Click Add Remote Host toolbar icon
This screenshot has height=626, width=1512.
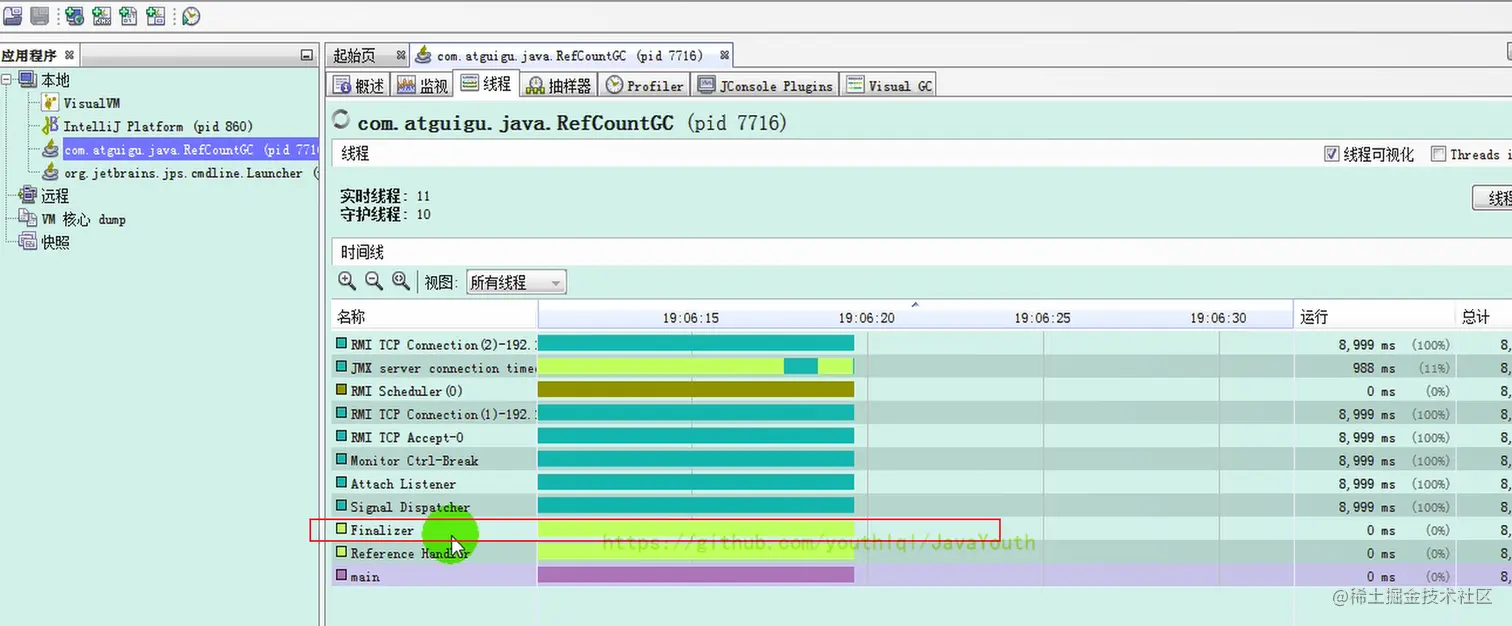75,15
